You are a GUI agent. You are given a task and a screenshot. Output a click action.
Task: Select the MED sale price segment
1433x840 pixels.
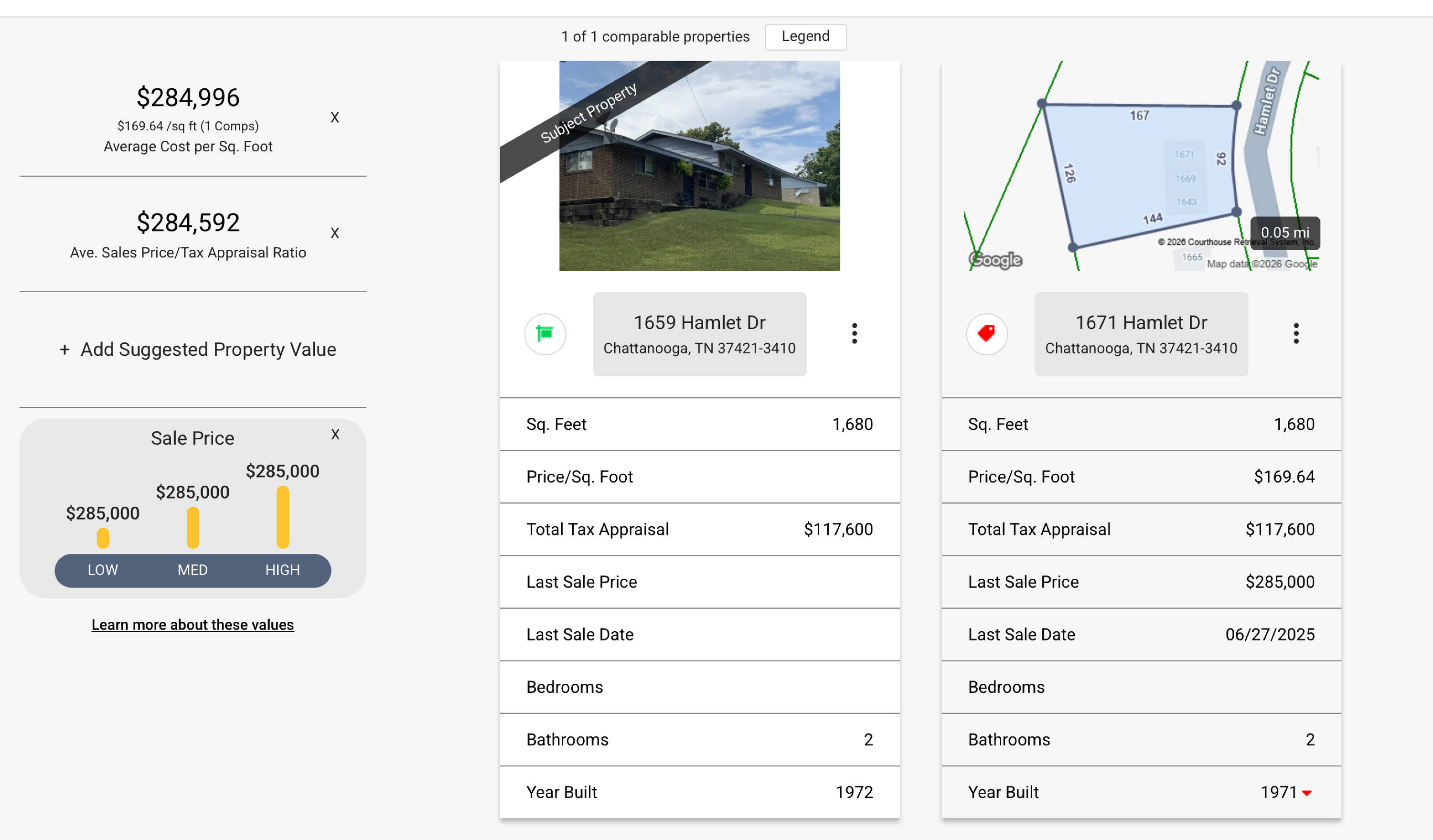(192, 570)
